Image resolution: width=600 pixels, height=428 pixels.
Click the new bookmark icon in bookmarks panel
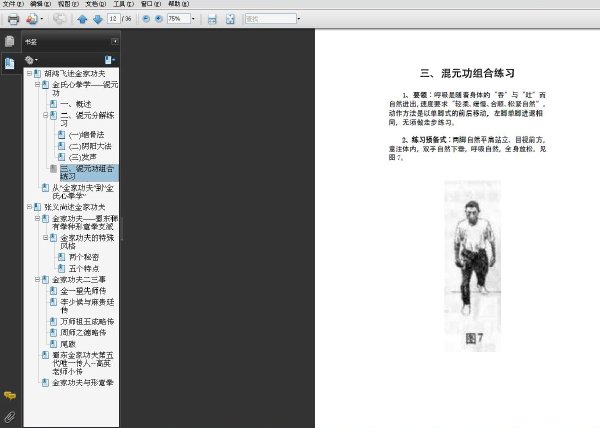109,60
